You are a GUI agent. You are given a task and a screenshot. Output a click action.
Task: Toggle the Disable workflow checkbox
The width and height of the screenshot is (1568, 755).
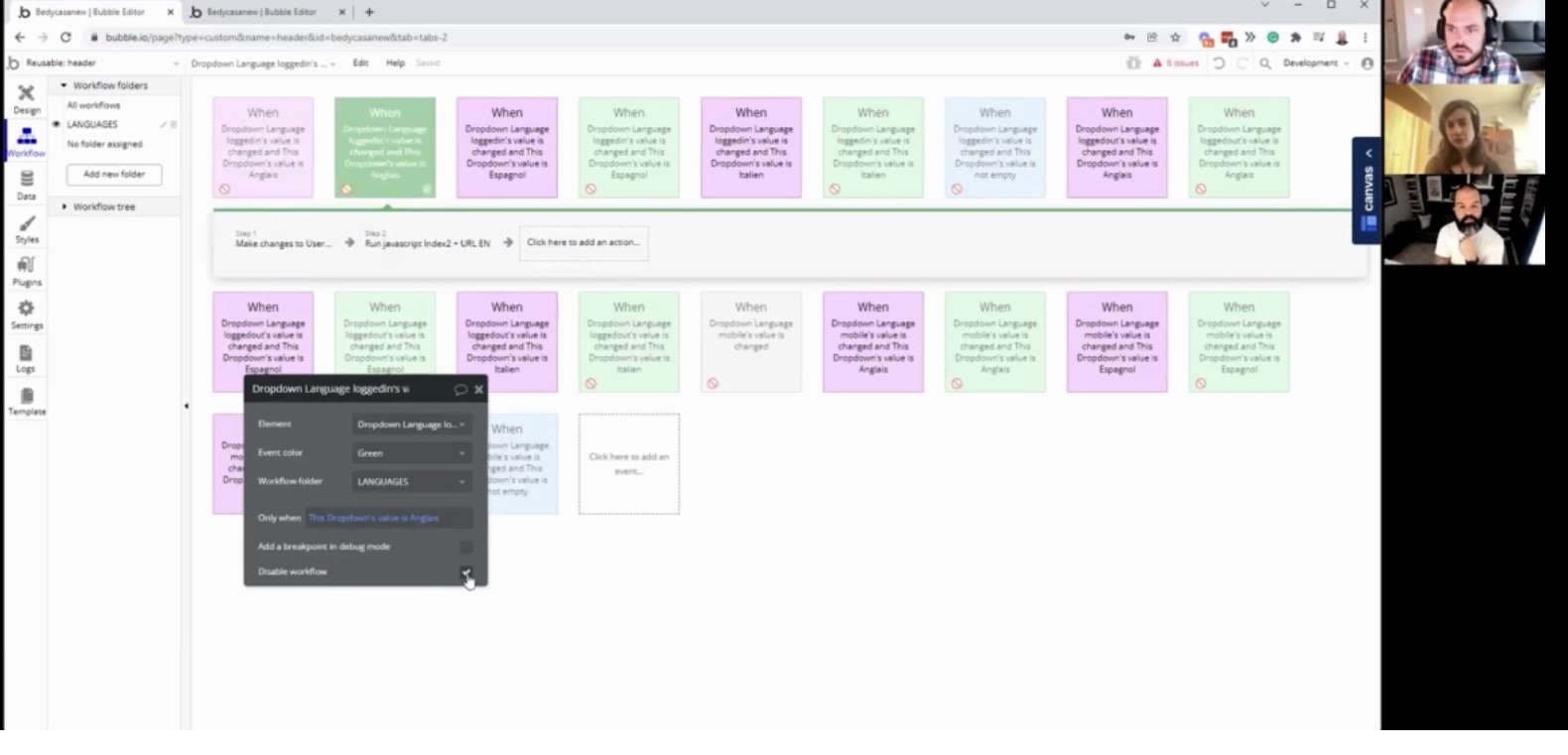(465, 572)
